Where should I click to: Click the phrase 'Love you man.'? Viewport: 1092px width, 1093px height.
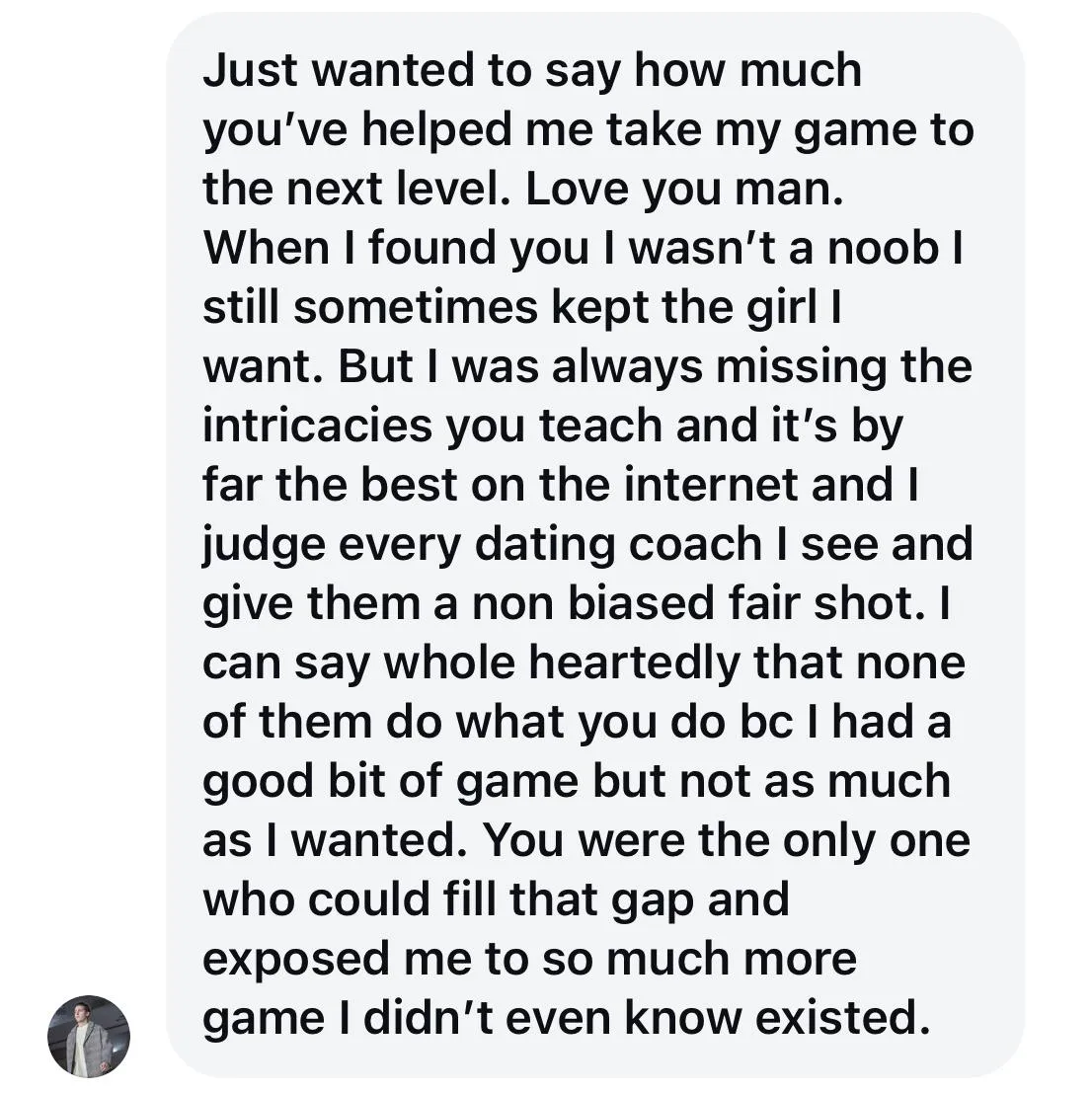685,189
